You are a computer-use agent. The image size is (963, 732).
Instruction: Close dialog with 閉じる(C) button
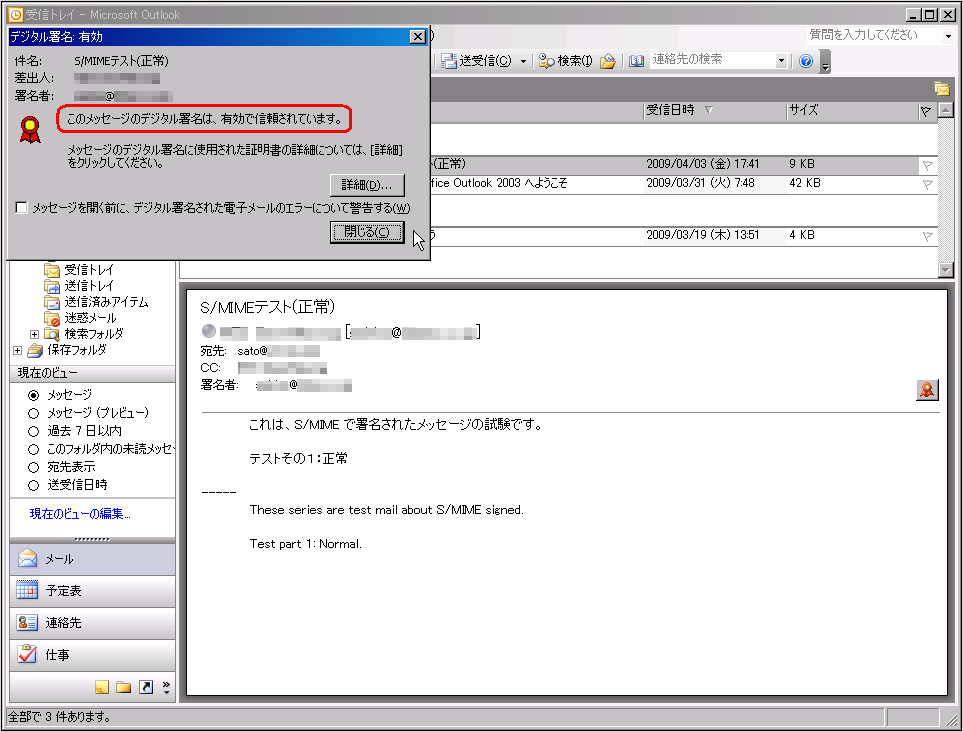click(367, 232)
